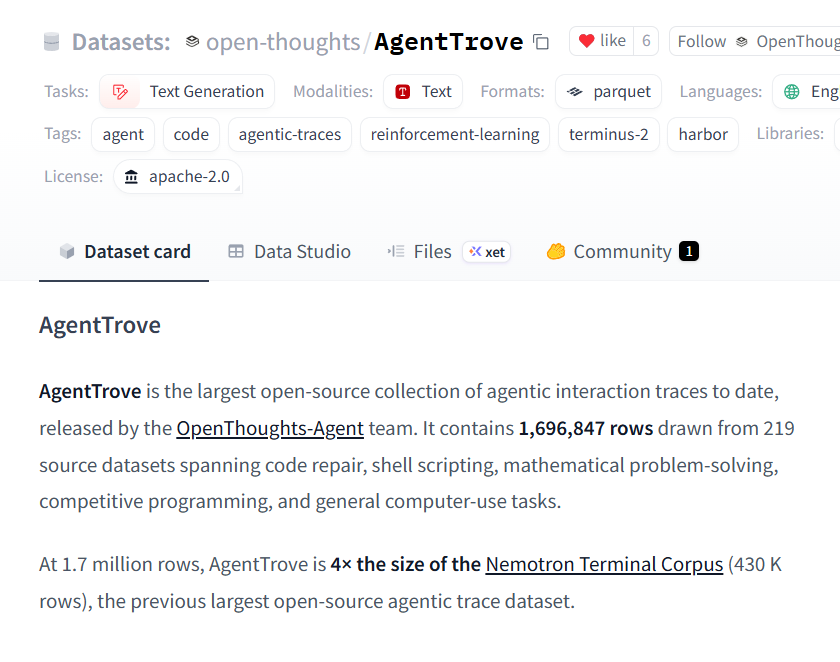This screenshot has height=662, width=840.
Task: Click the Files list icon
Action: (396, 251)
